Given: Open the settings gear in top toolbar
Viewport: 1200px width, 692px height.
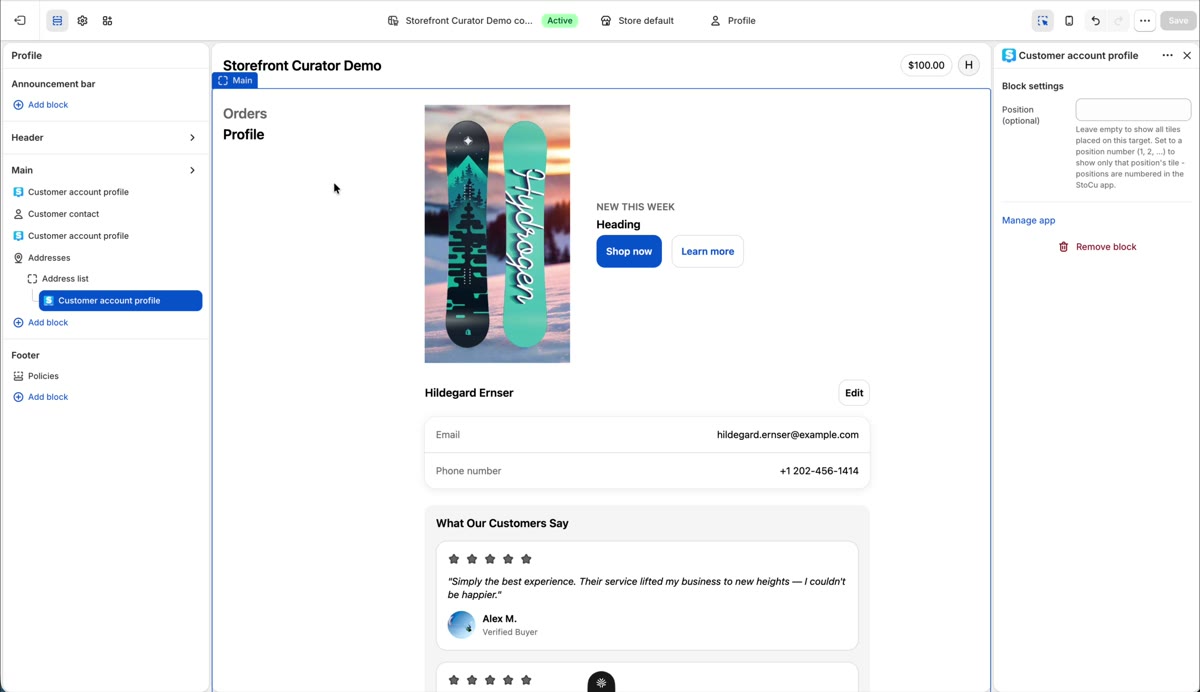Looking at the screenshot, I should point(82,21).
